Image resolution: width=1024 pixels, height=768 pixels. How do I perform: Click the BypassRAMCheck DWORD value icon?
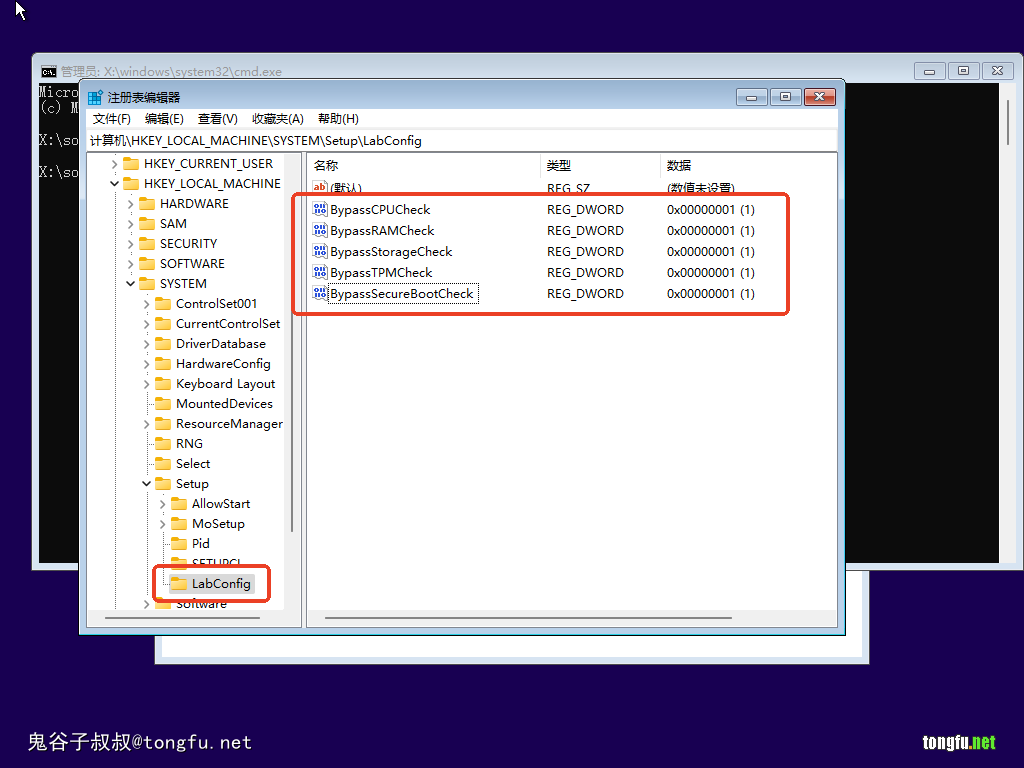click(x=320, y=231)
